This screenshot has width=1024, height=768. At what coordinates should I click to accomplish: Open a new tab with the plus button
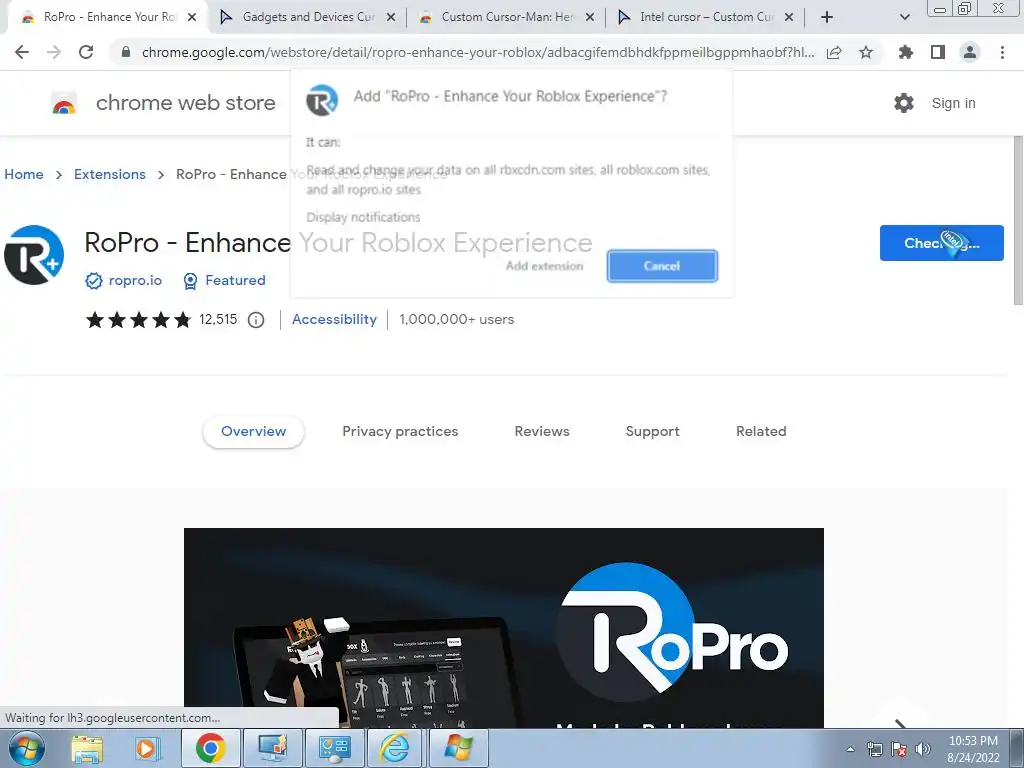[827, 18]
